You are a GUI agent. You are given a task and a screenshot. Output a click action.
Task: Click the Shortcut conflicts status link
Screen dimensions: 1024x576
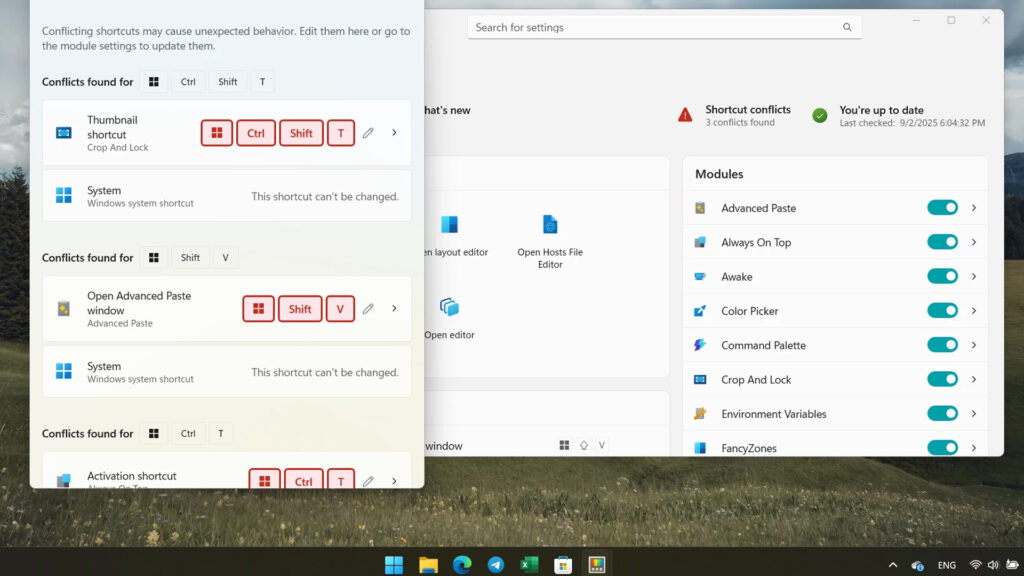[x=747, y=110]
